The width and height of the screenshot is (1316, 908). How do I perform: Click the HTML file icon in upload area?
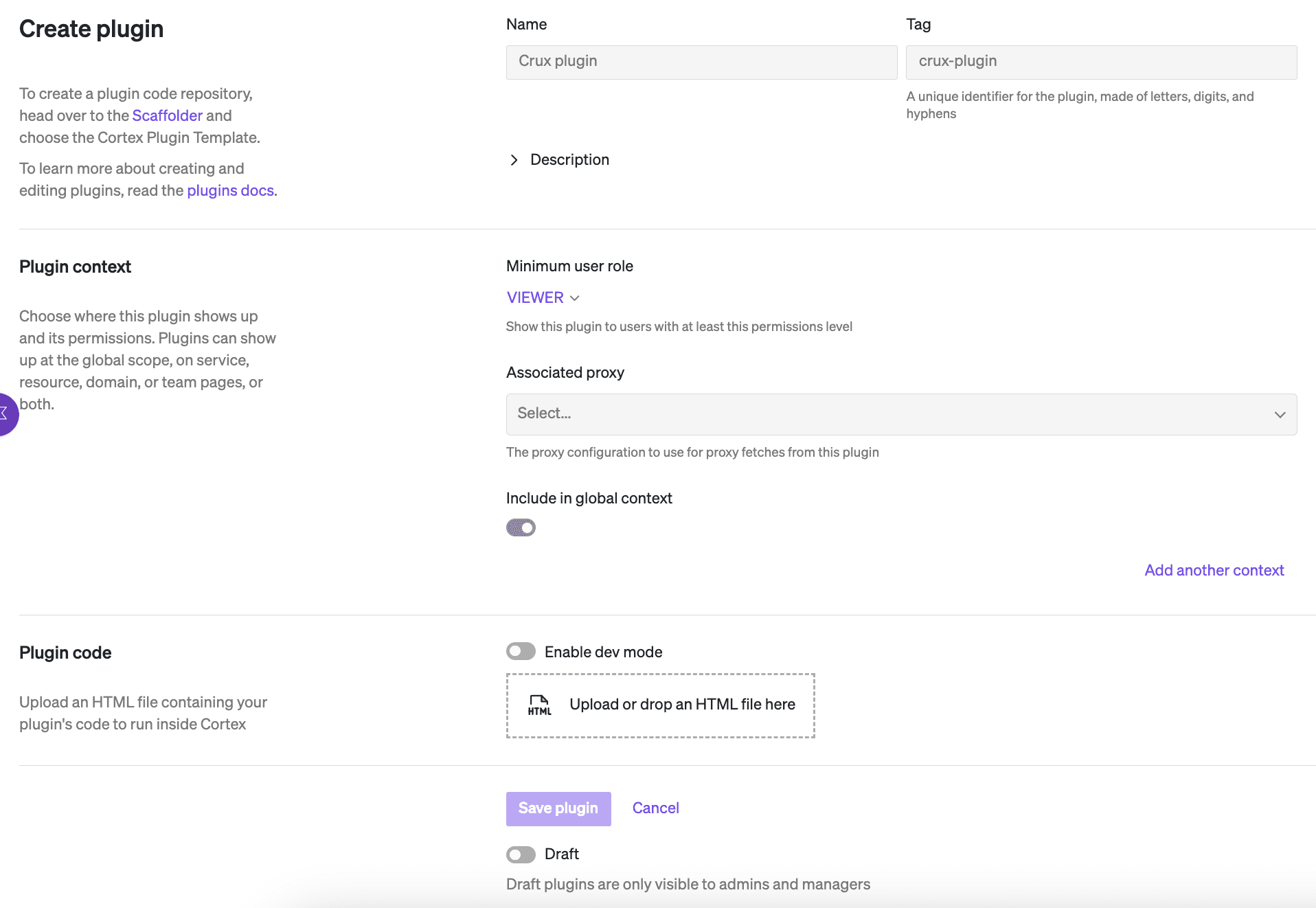(539, 705)
